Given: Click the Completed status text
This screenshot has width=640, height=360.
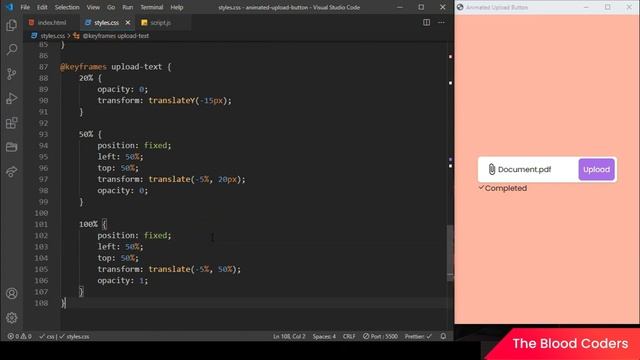Looking at the screenshot, I should click(x=506, y=188).
